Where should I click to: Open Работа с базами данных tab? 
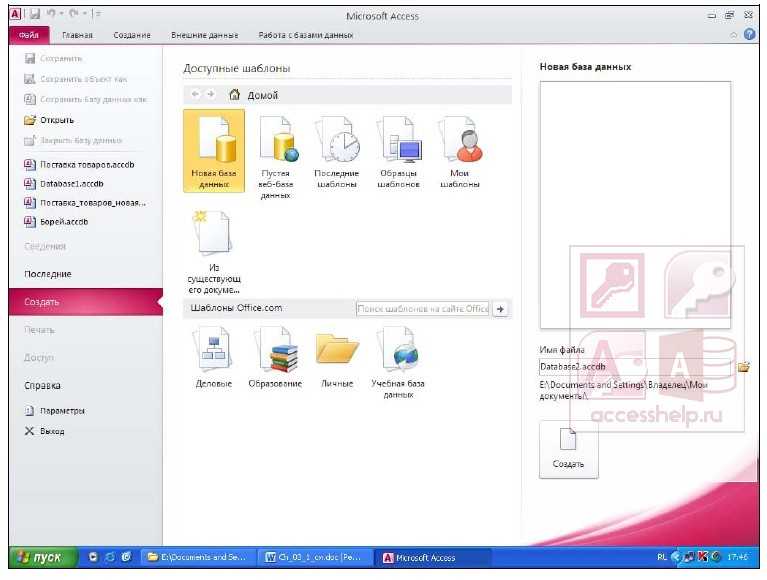[x=306, y=35]
